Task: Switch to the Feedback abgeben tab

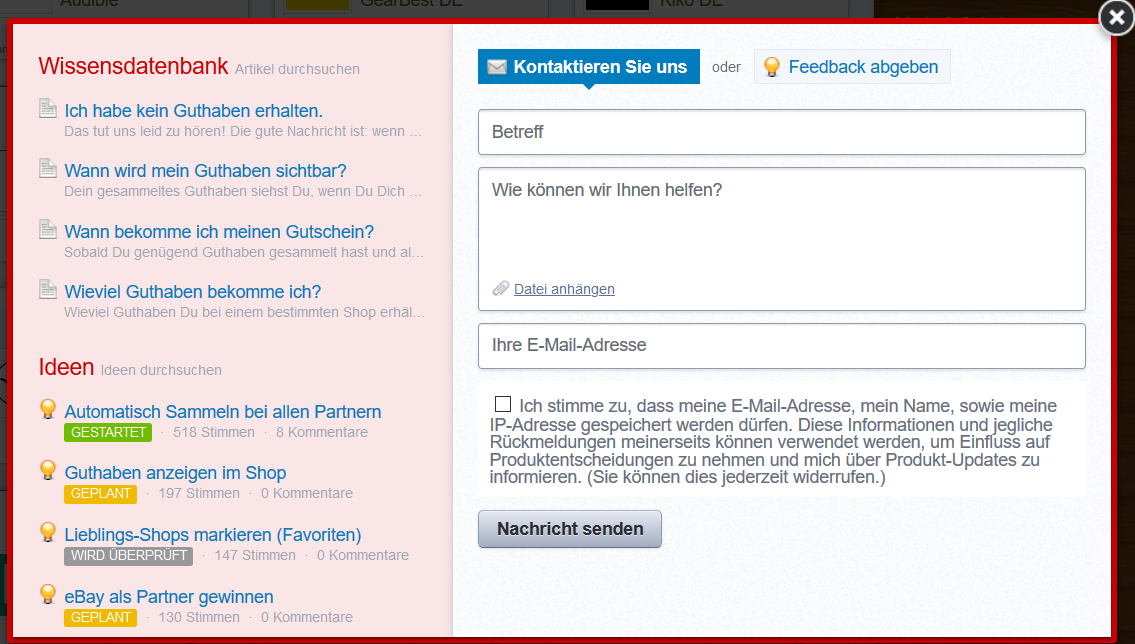Action: click(x=852, y=67)
